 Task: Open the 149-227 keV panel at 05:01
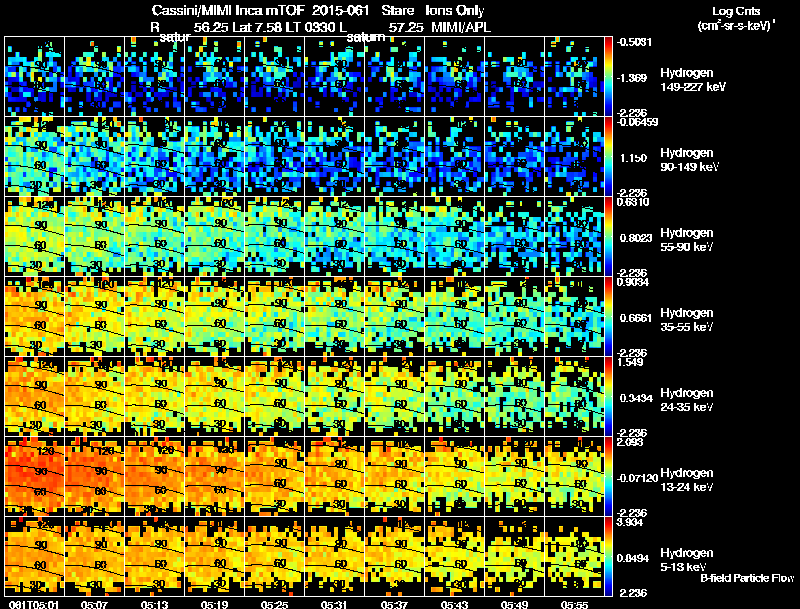point(35,77)
